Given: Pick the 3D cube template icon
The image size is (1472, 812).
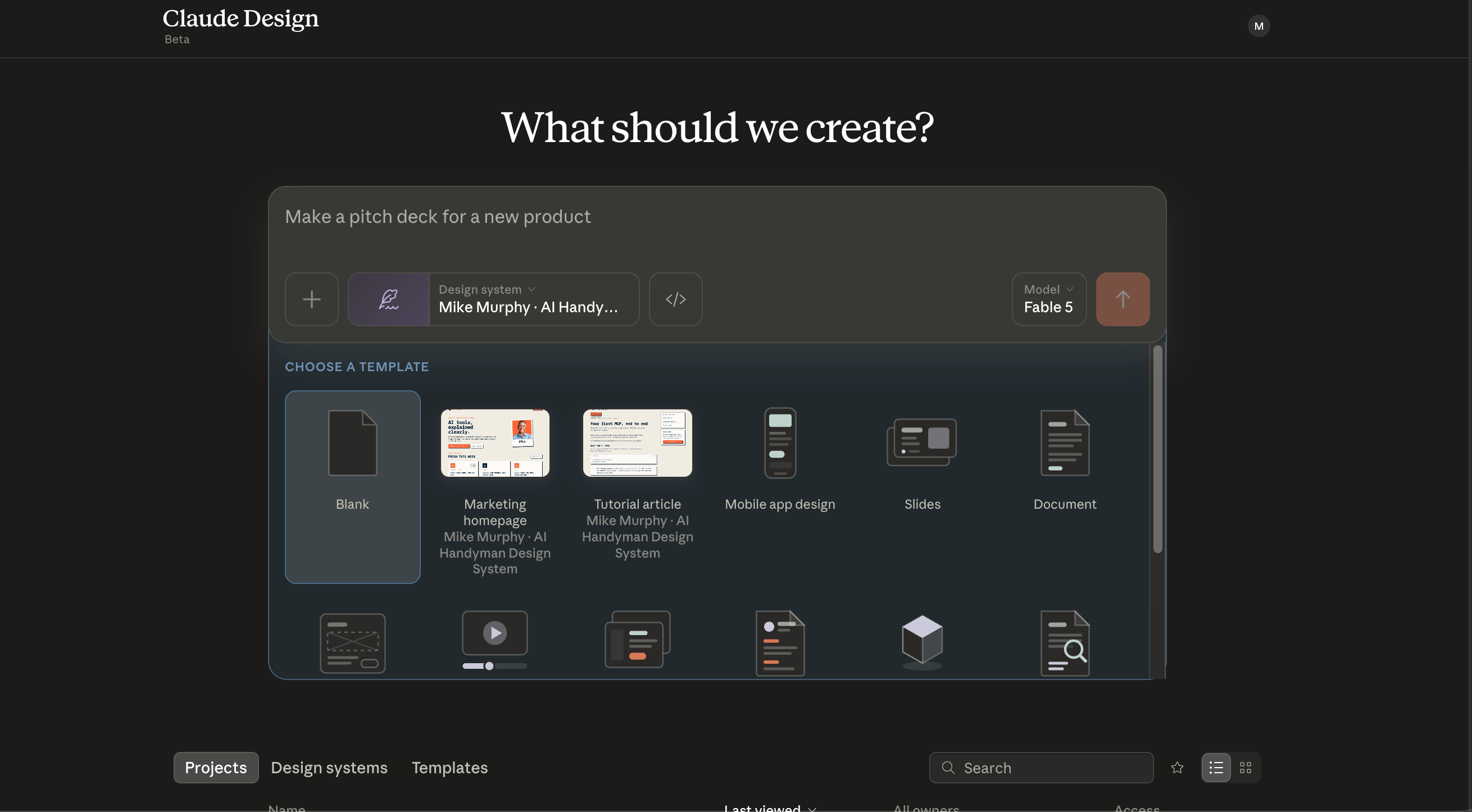Looking at the screenshot, I should (x=922, y=642).
